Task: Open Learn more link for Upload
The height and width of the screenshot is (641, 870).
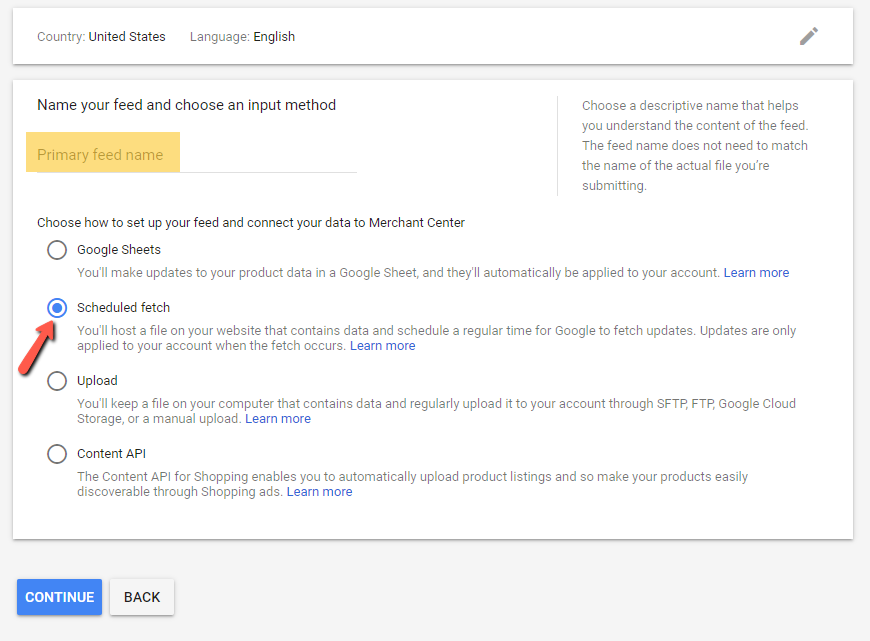Action: click(x=278, y=419)
